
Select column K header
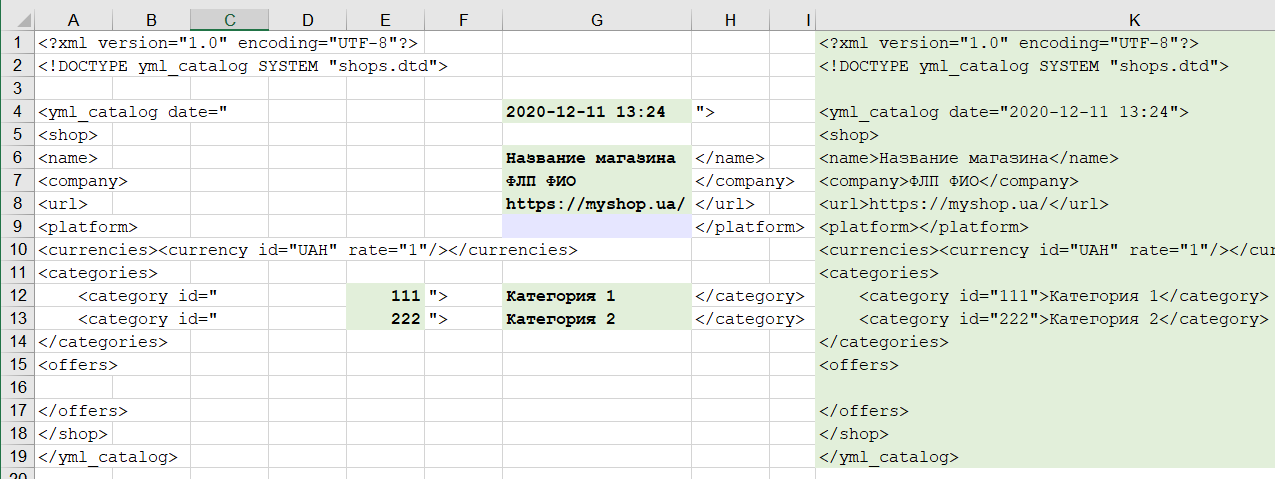(1133, 19)
